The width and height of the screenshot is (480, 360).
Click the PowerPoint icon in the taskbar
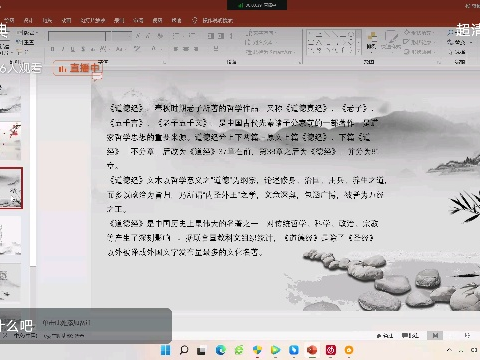point(312,350)
